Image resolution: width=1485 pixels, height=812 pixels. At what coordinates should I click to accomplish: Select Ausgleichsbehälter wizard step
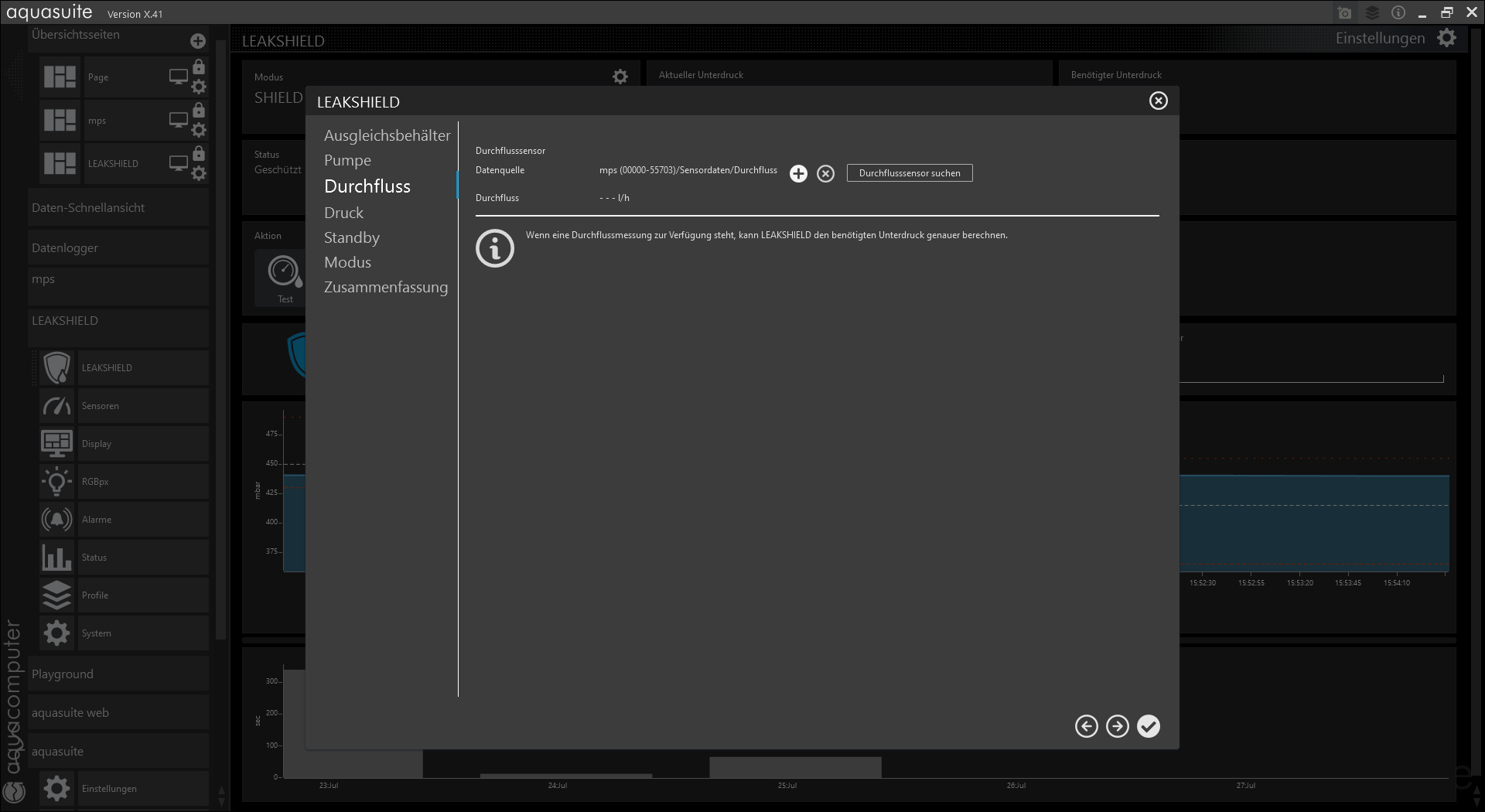coord(387,135)
